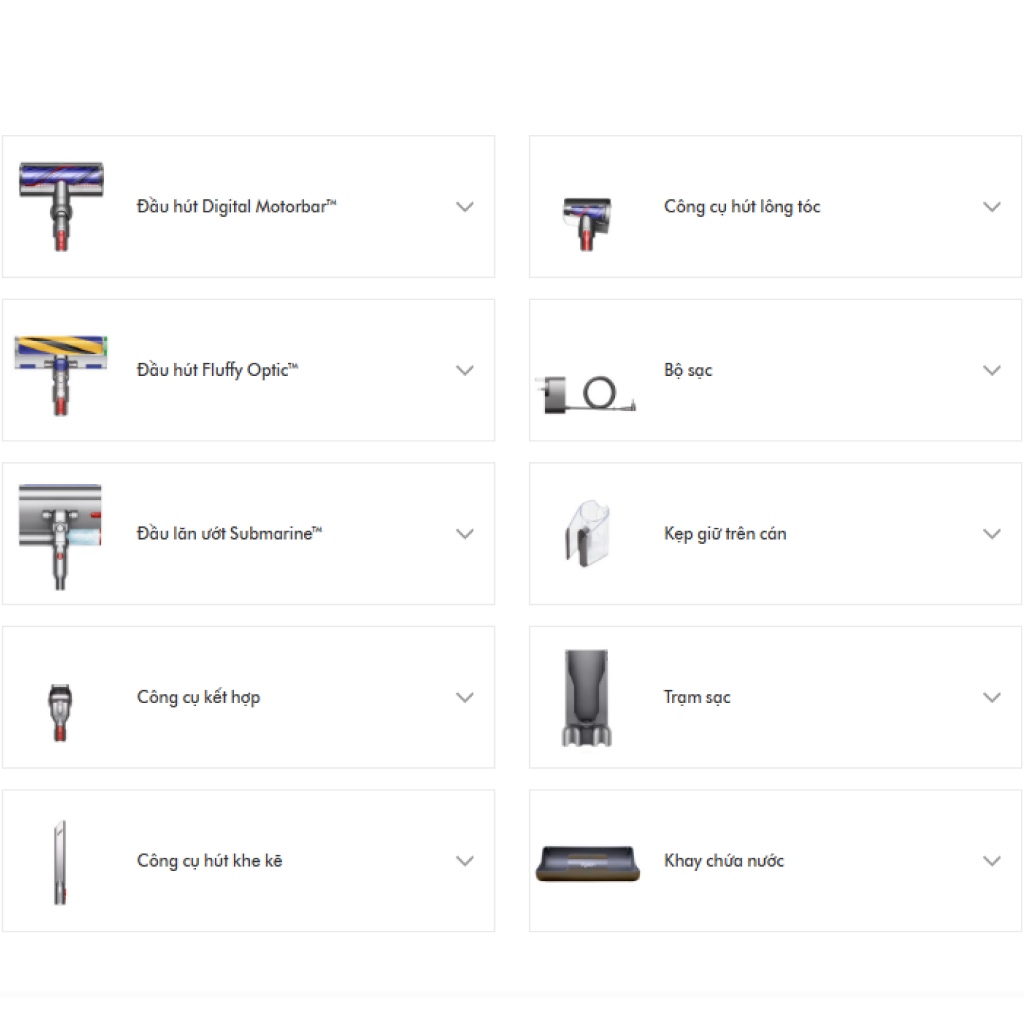Click the Submarine wet roller head image
Image resolution: width=1024 pixels, height=1024 pixels.
(x=61, y=535)
